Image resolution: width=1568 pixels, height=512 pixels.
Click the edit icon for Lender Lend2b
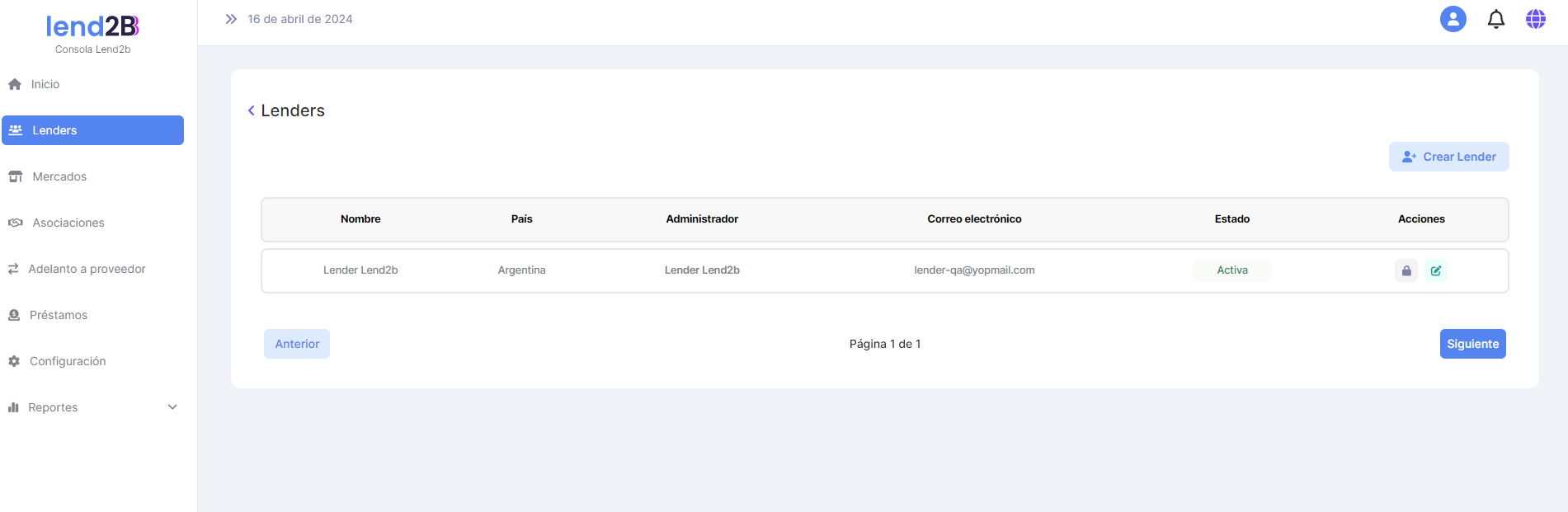[1436, 270]
